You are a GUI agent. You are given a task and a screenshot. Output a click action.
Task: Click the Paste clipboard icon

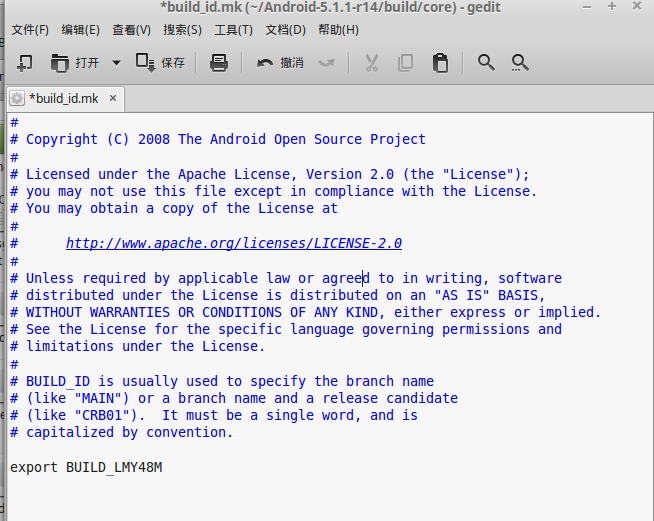click(x=440, y=63)
